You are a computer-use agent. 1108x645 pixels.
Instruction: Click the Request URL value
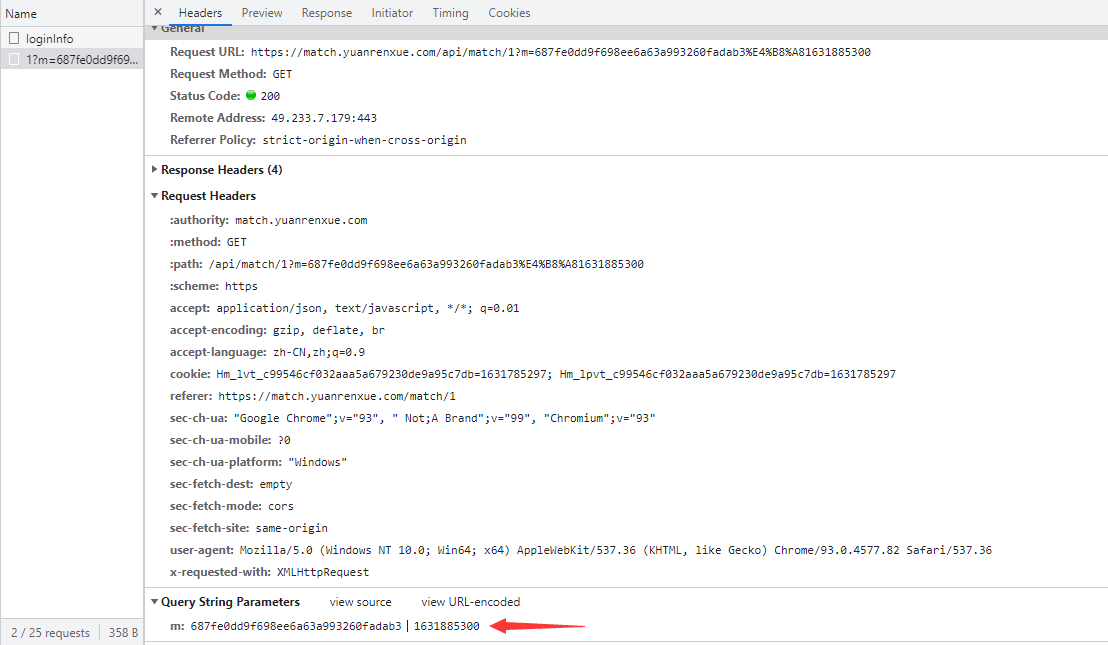(x=560, y=52)
